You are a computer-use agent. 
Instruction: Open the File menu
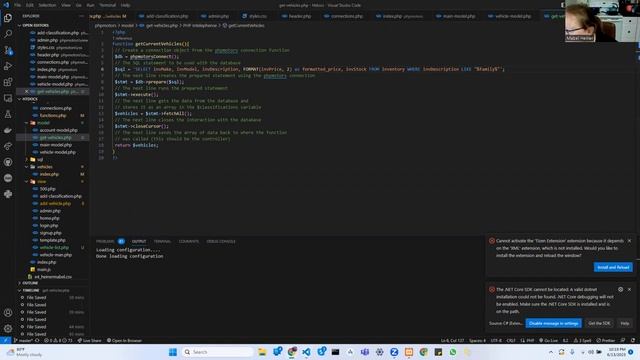(18, 5)
